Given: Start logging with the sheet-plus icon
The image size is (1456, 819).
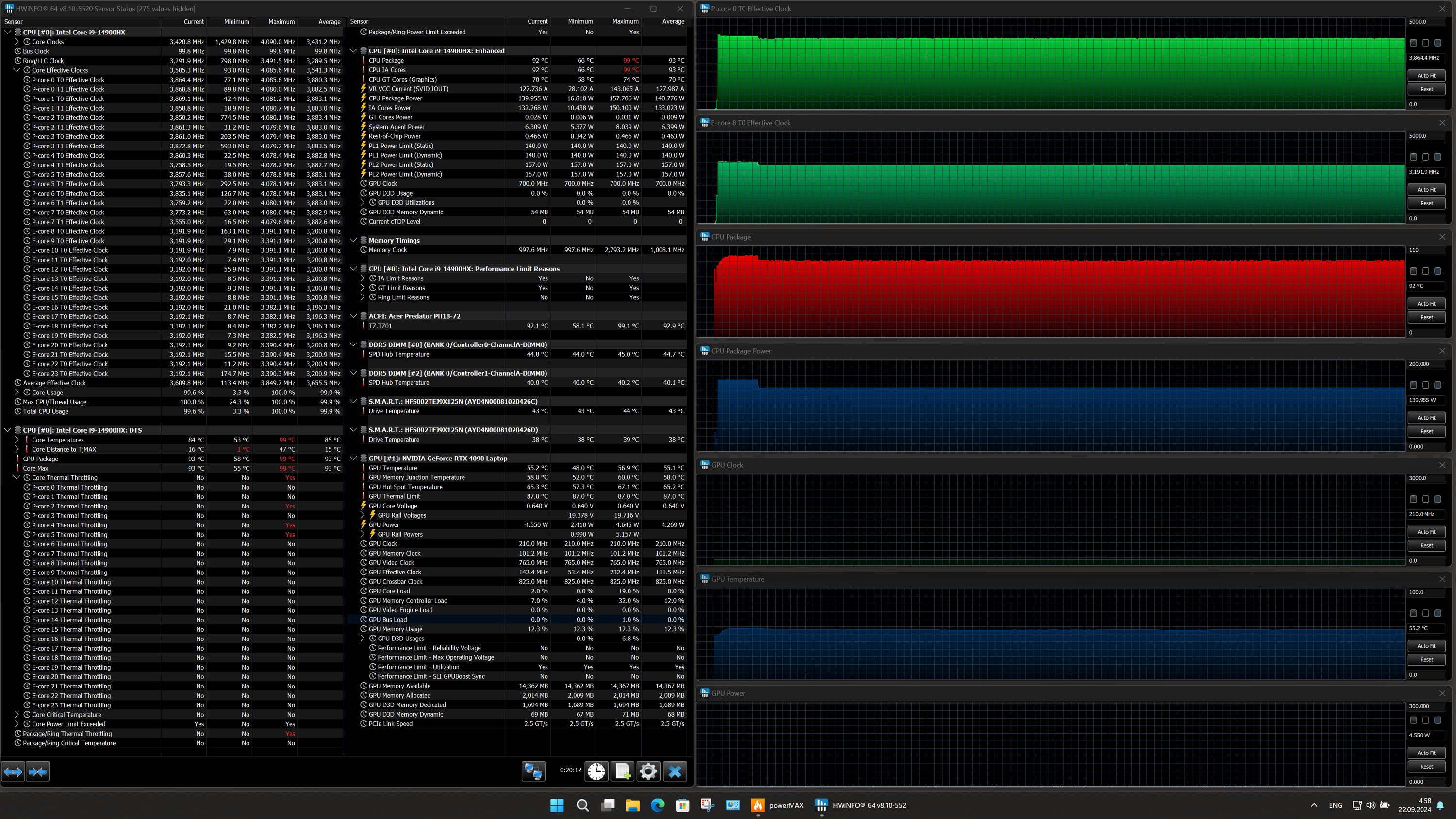Looking at the screenshot, I should point(622,771).
